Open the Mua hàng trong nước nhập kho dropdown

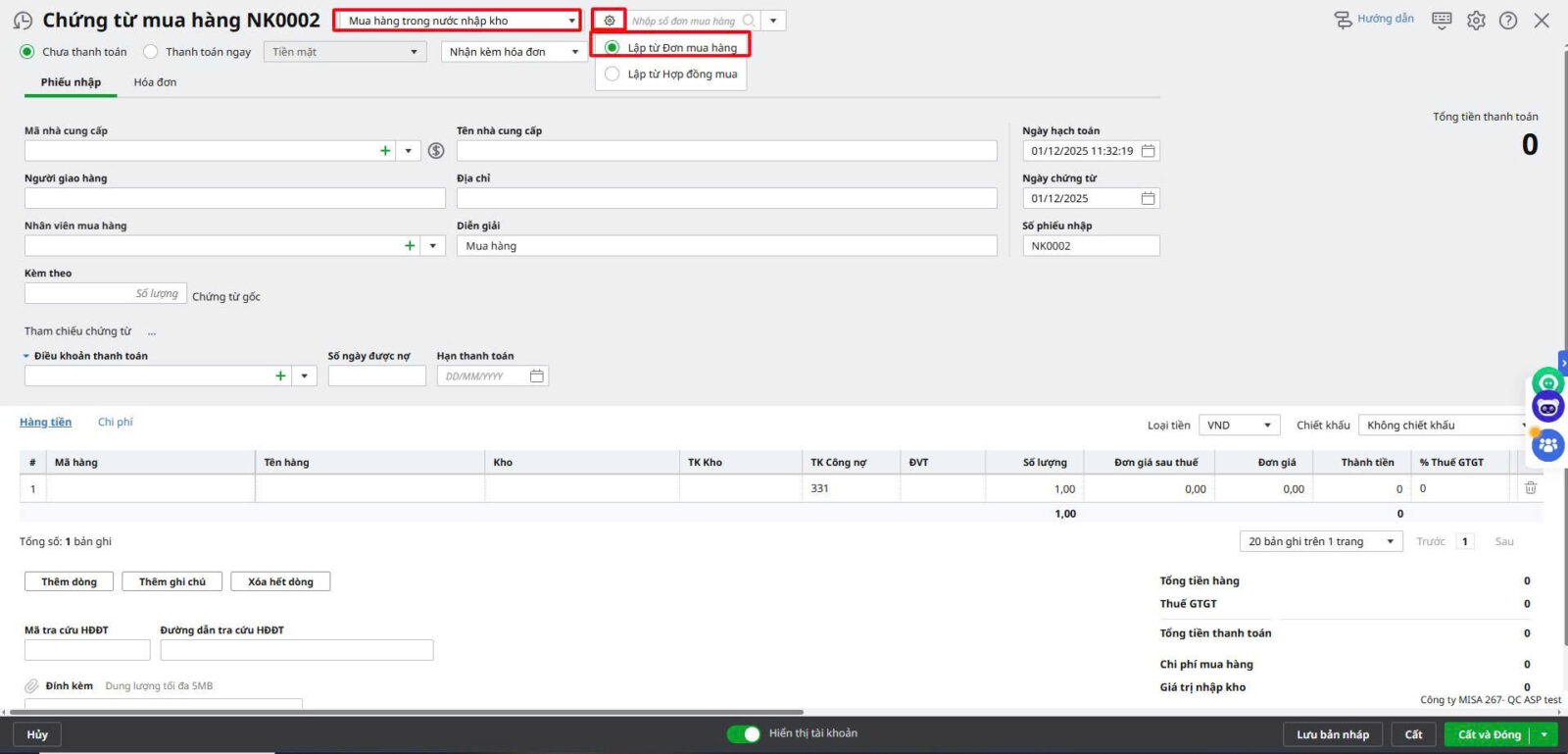(x=457, y=21)
